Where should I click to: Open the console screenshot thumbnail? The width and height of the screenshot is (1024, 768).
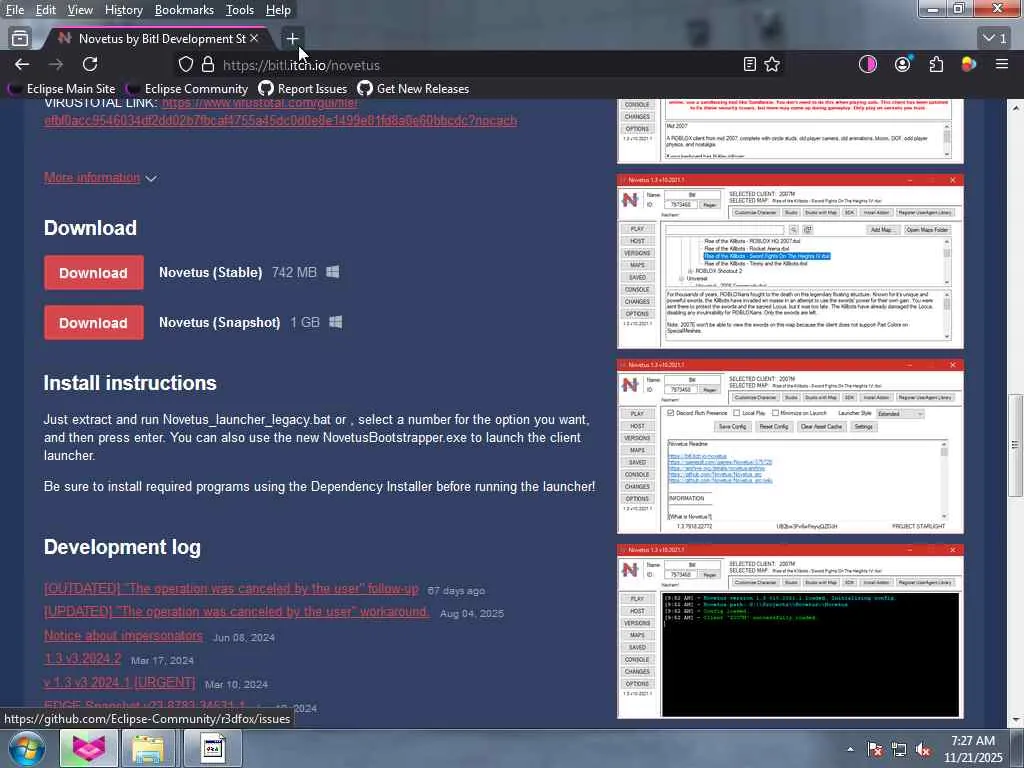pos(790,632)
